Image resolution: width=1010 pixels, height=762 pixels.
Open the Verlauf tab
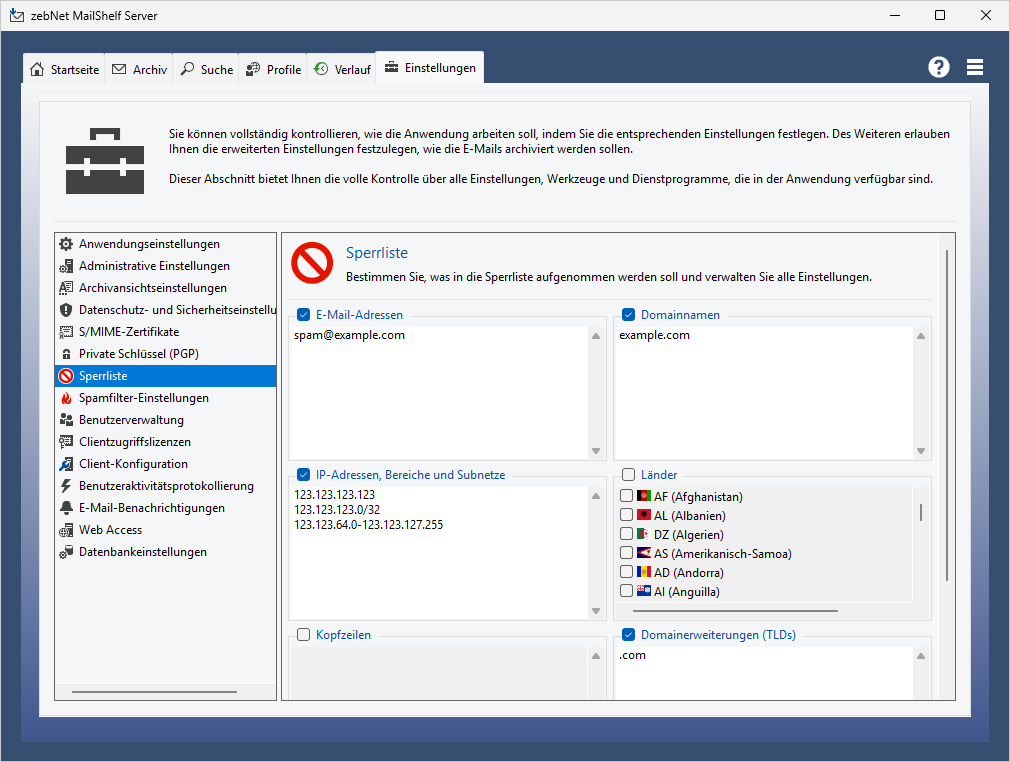point(343,70)
